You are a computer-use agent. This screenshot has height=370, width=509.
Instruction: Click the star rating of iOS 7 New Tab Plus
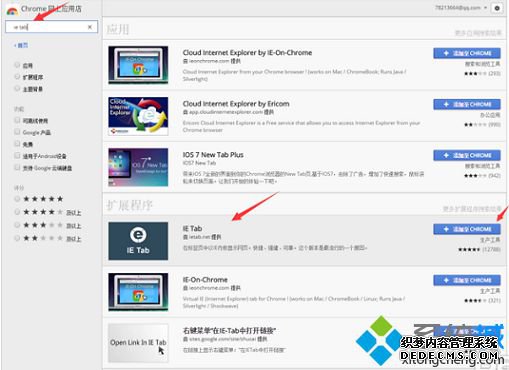(476, 176)
